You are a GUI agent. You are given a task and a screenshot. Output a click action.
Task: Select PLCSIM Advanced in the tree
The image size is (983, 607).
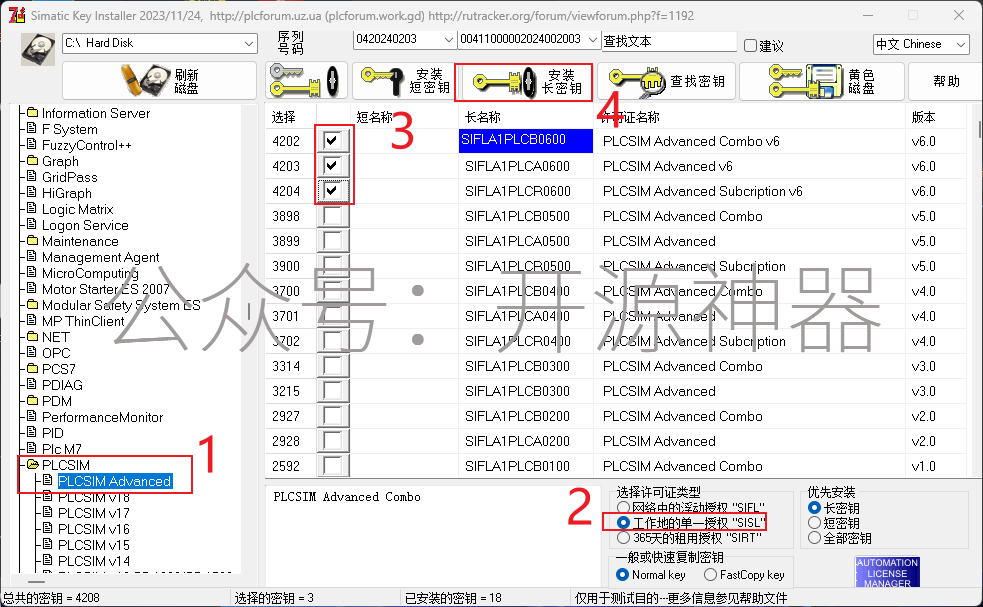click(115, 481)
